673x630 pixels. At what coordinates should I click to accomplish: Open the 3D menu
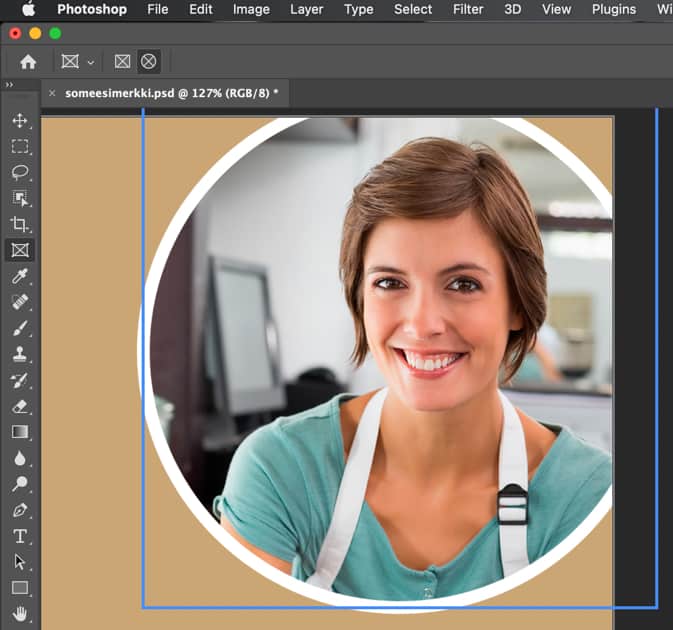pos(512,9)
